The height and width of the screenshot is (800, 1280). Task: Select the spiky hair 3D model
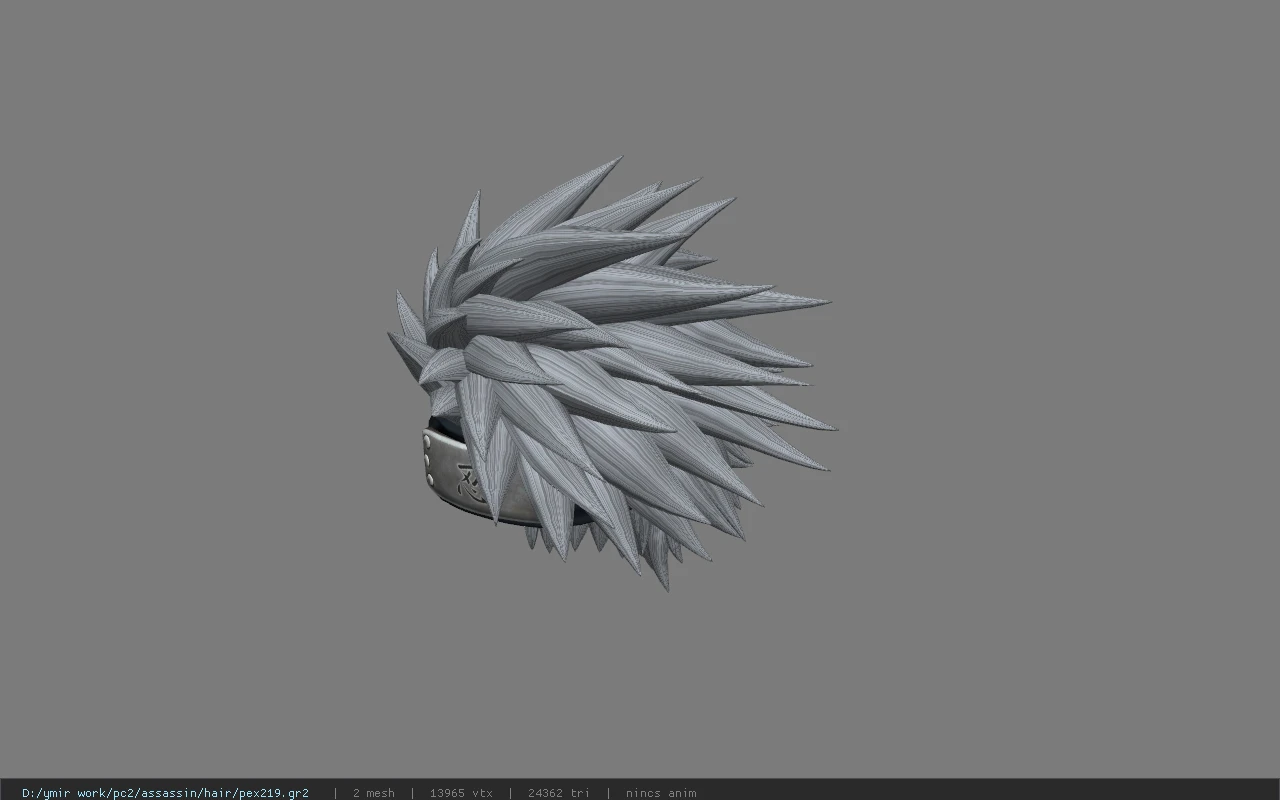612,372
